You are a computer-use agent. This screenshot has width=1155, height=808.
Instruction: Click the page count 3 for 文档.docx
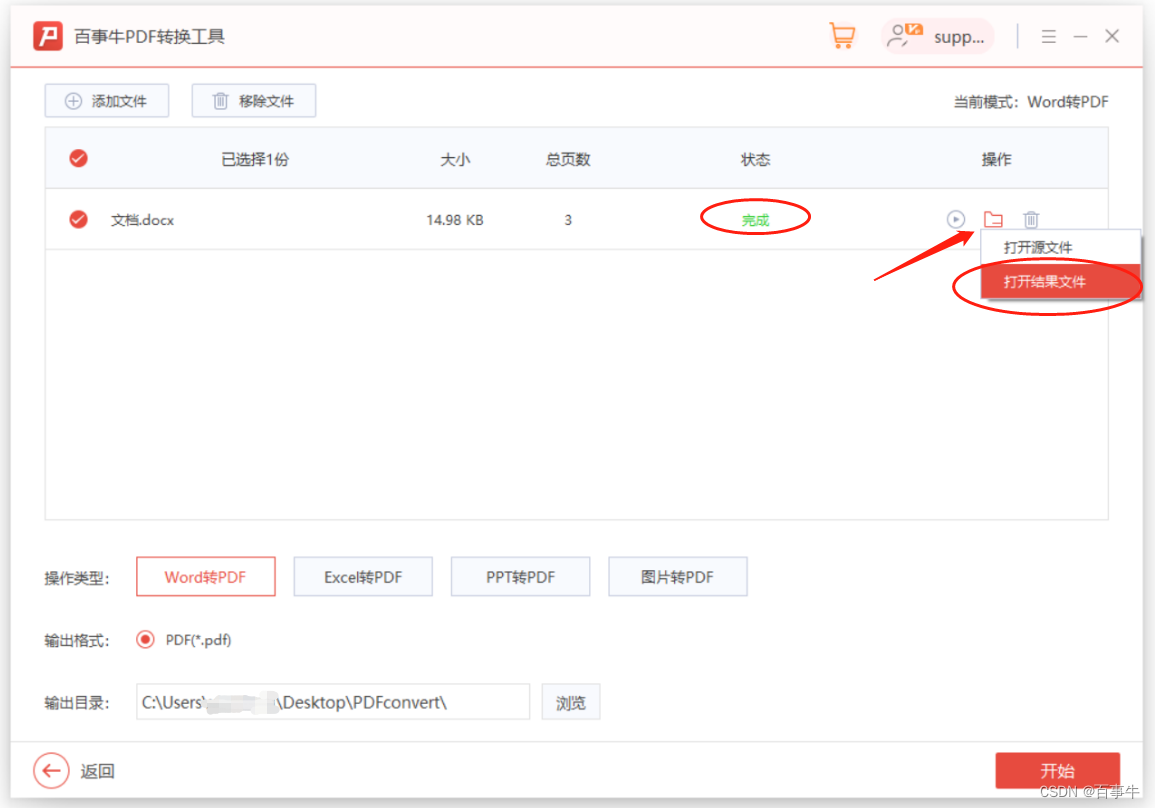(x=568, y=220)
